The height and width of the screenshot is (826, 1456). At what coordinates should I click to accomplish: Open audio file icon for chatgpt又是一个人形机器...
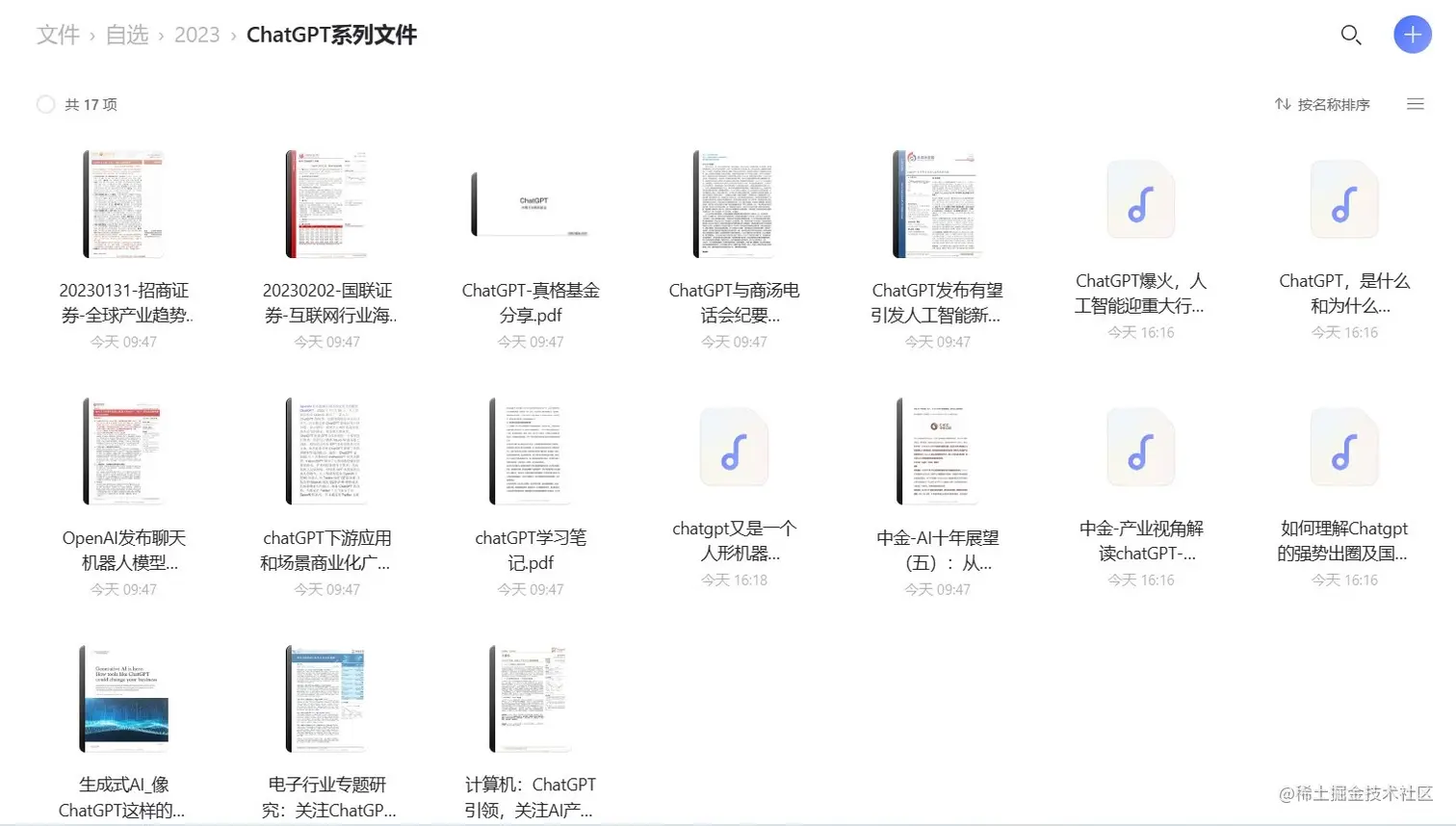[x=734, y=449]
